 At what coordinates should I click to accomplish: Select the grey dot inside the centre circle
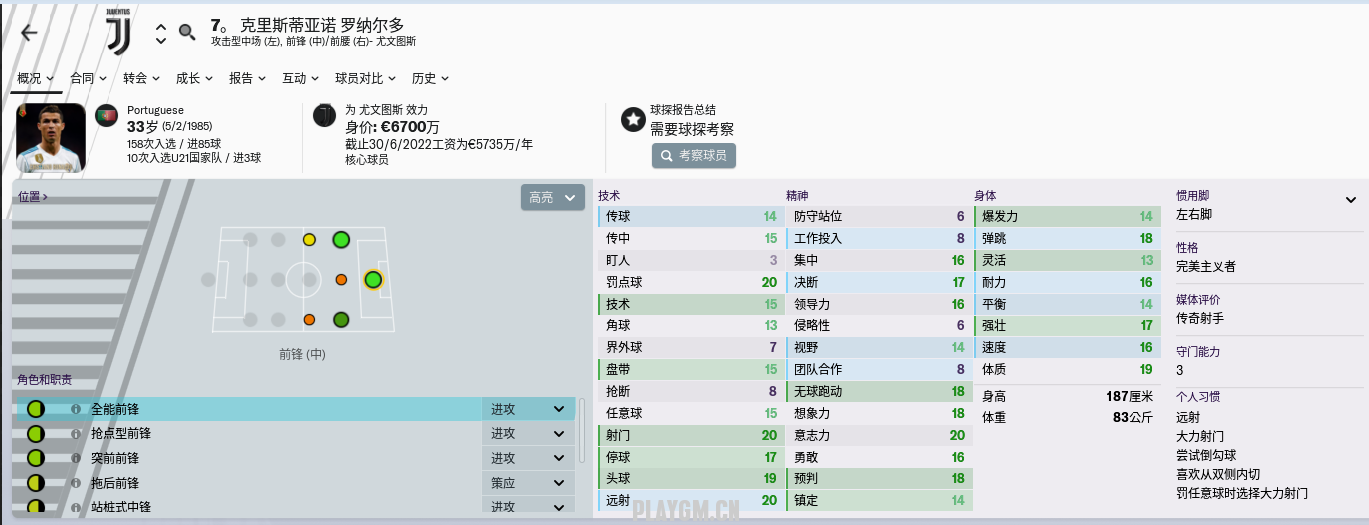click(309, 280)
